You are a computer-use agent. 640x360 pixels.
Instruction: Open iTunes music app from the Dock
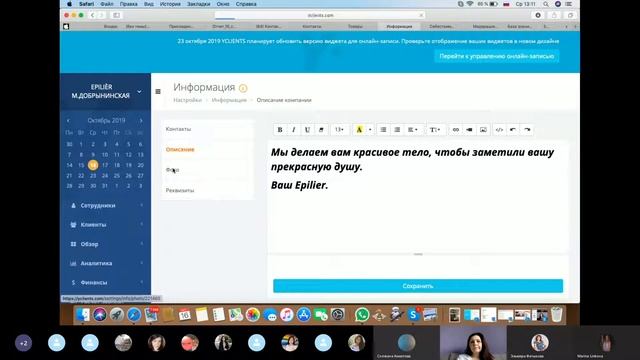(287, 315)
